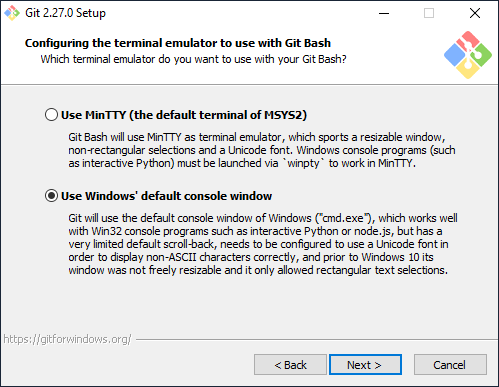Viewport: 499px width, 387px height.
Task: Click the "Use MinTTY (the default terminal of MSYS2)" label
Action: pos(184,115)
